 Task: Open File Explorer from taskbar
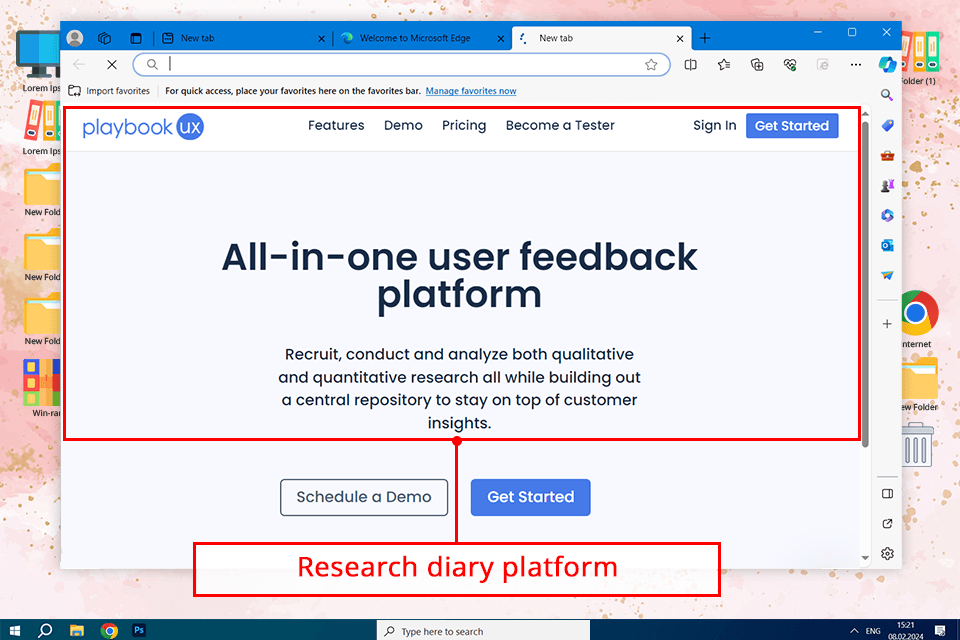pyautogui.click(x=77, y=630)
